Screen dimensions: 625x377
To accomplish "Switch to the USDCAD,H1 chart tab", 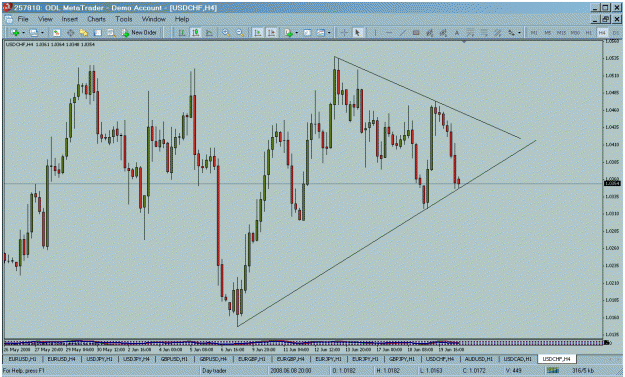I will coord(517,359).
